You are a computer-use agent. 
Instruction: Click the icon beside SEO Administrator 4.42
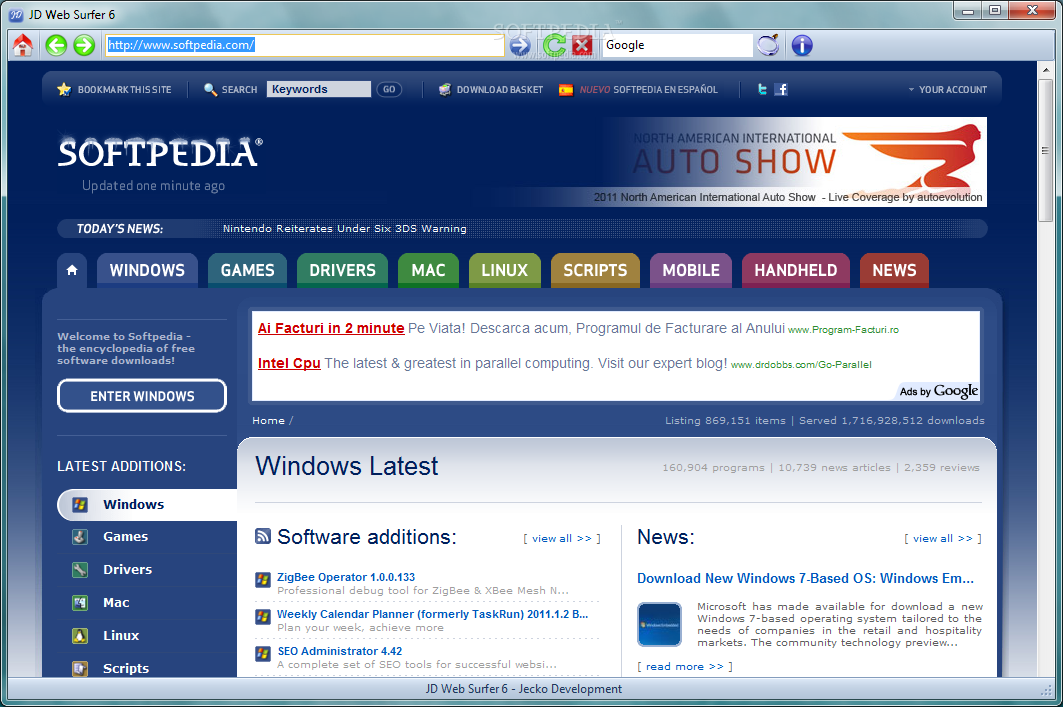263,653
